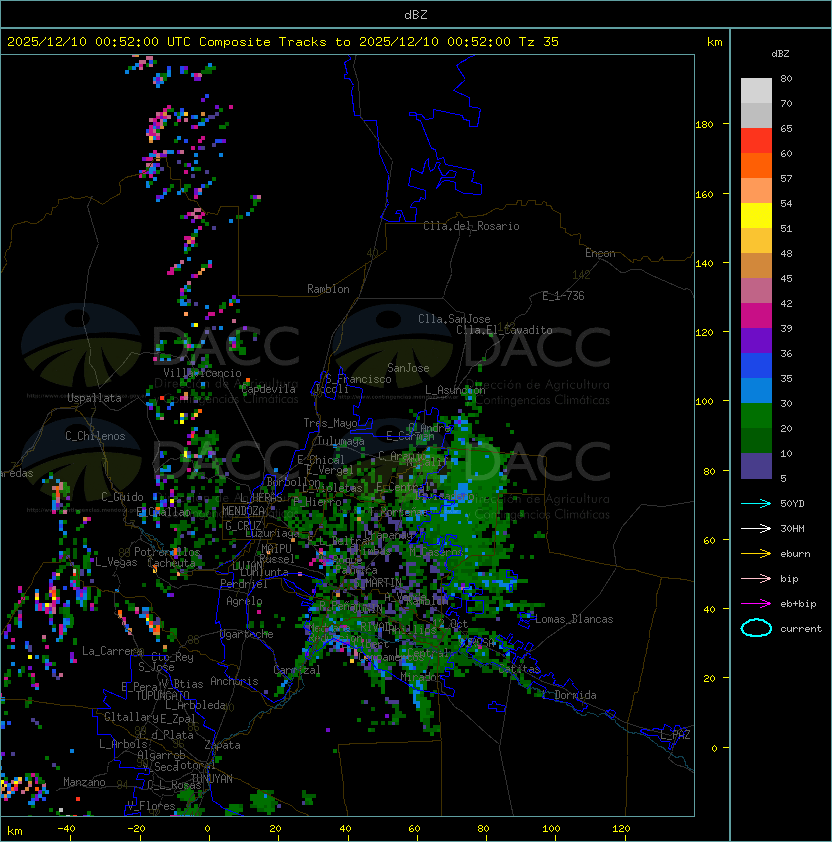Click the 'Tz 35' threshold text in header

(x=539, y=42)
